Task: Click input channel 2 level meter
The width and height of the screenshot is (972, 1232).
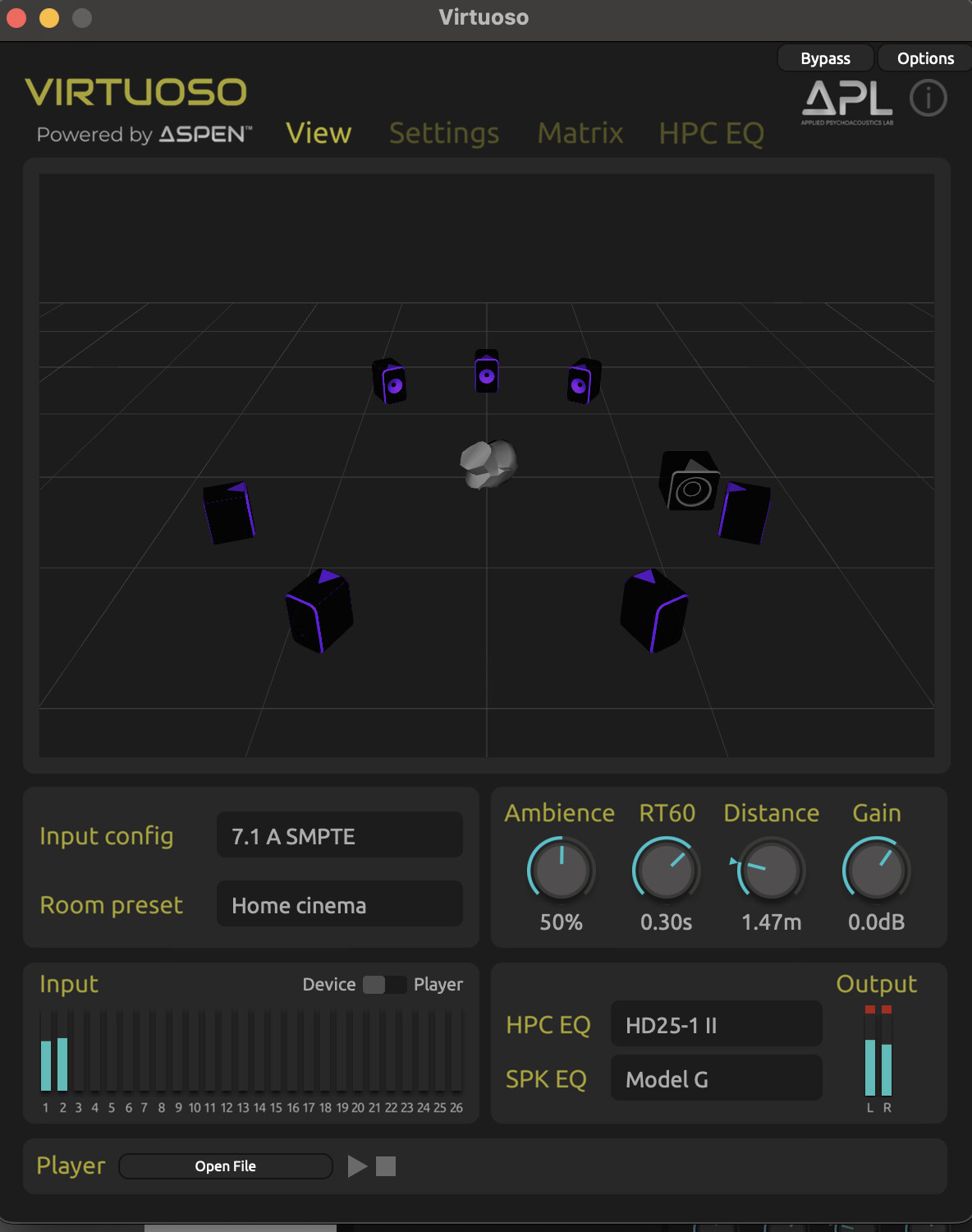Action: (62, 1050)
